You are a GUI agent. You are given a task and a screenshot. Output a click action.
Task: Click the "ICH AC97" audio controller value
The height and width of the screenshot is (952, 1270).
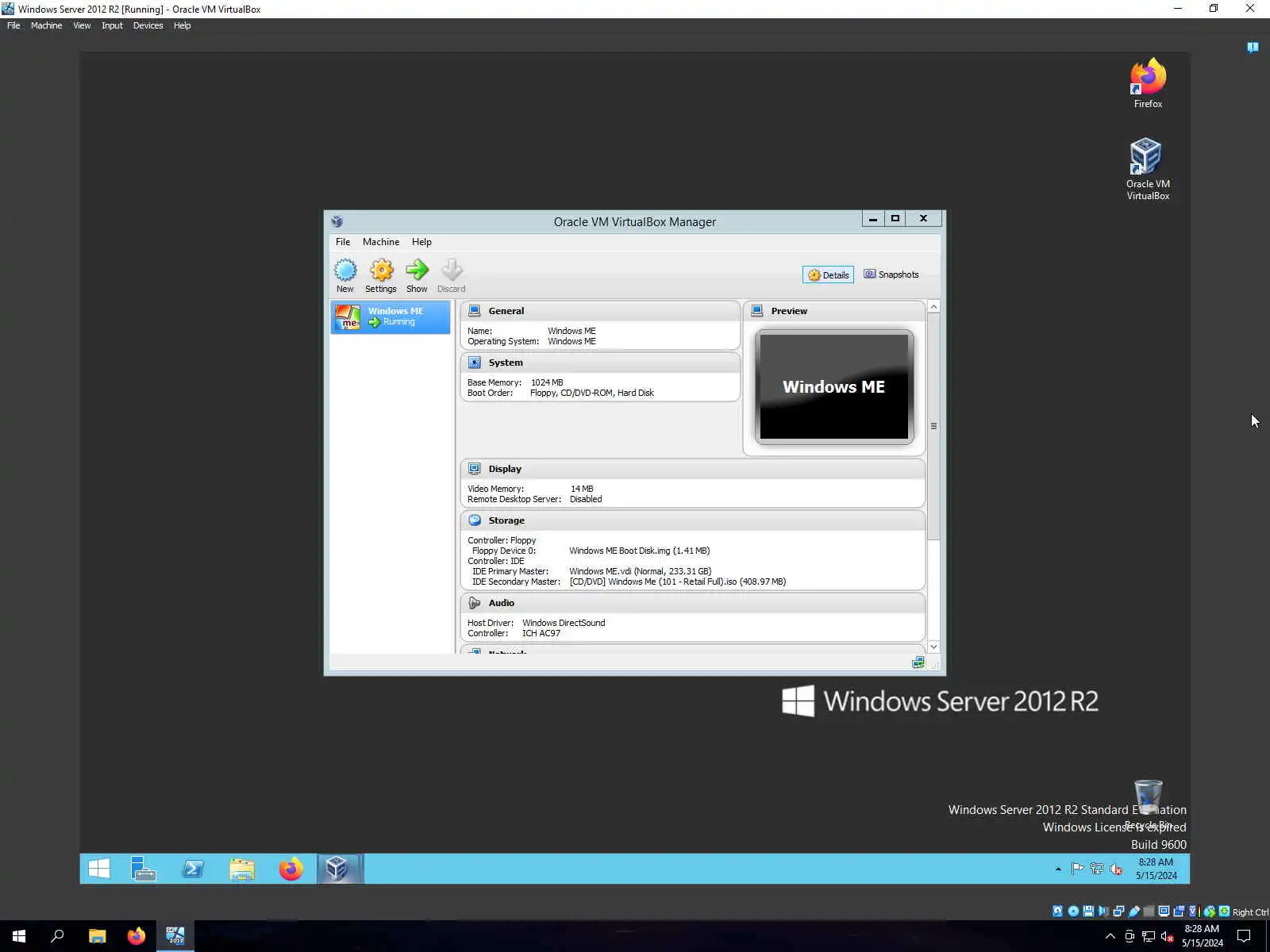pyautogui.click(x=541, y=633)
